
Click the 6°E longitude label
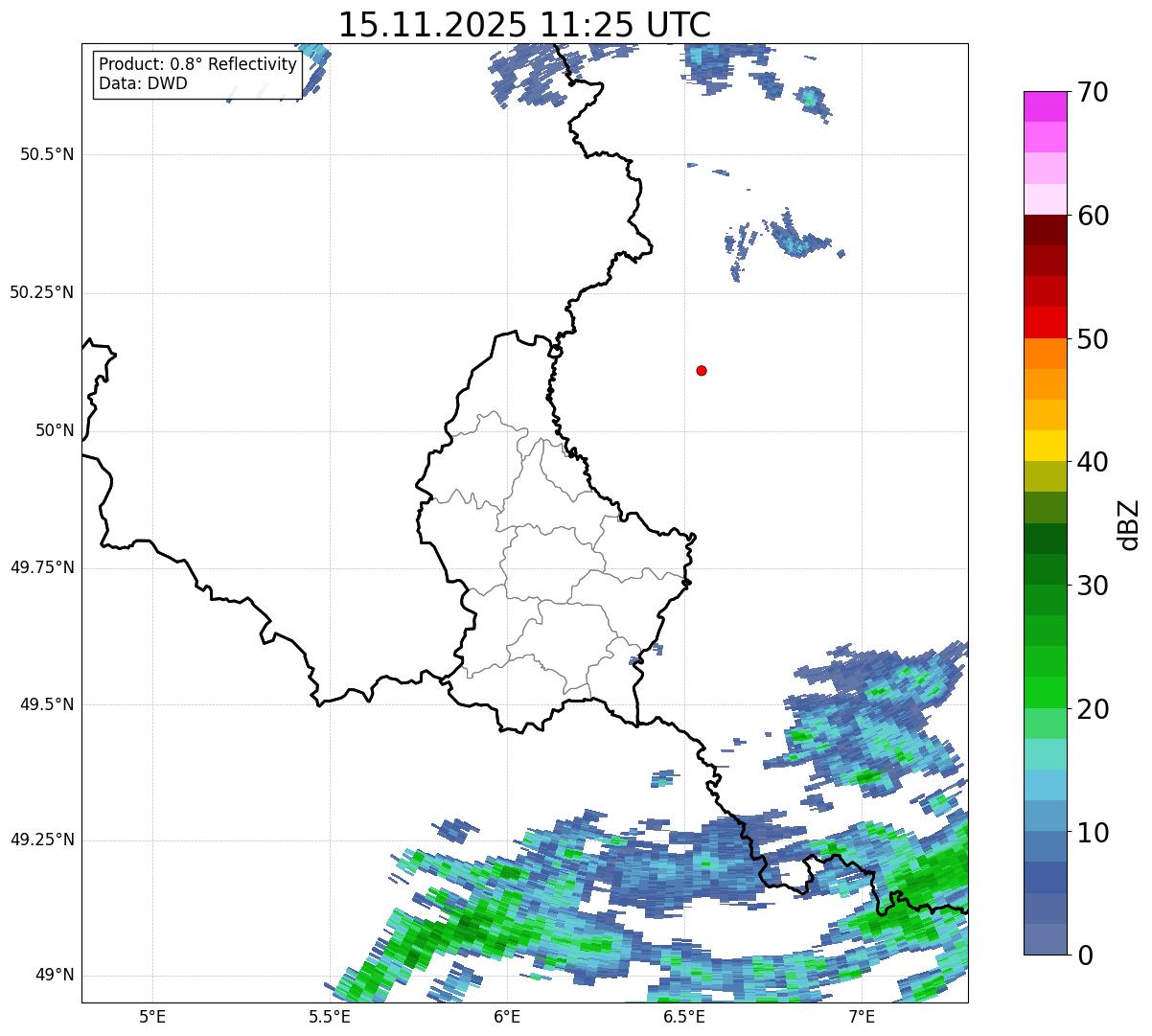pos(507,1017)
